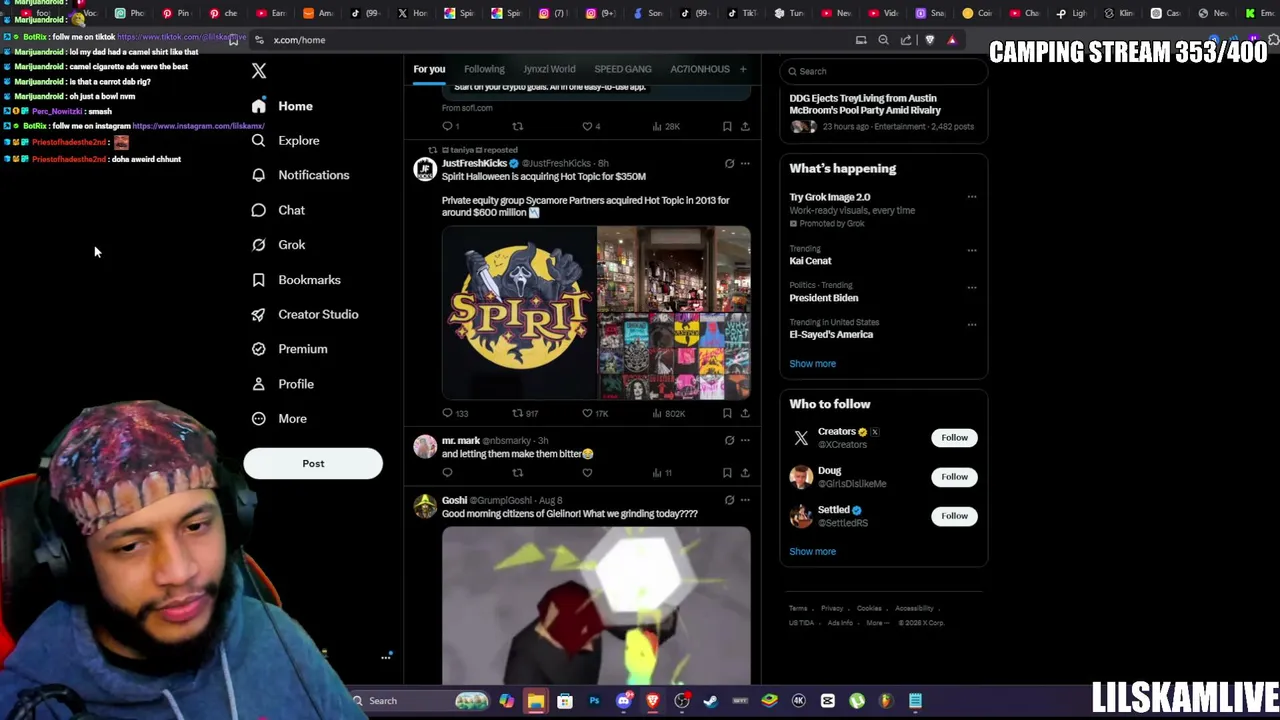Screen dimensions: 1280x720
Task: Open the Home icon in X sidebar
Action: coord(259,106)
